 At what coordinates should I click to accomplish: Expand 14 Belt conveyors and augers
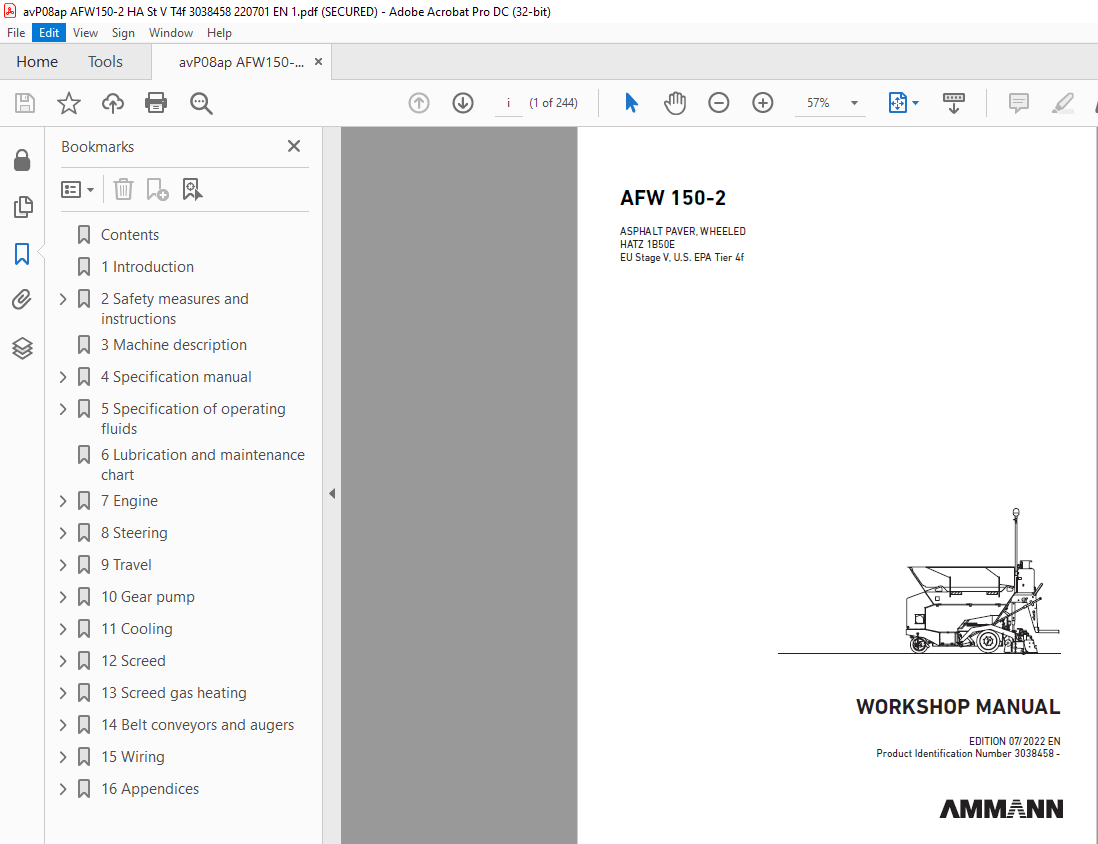coord(63,725)
